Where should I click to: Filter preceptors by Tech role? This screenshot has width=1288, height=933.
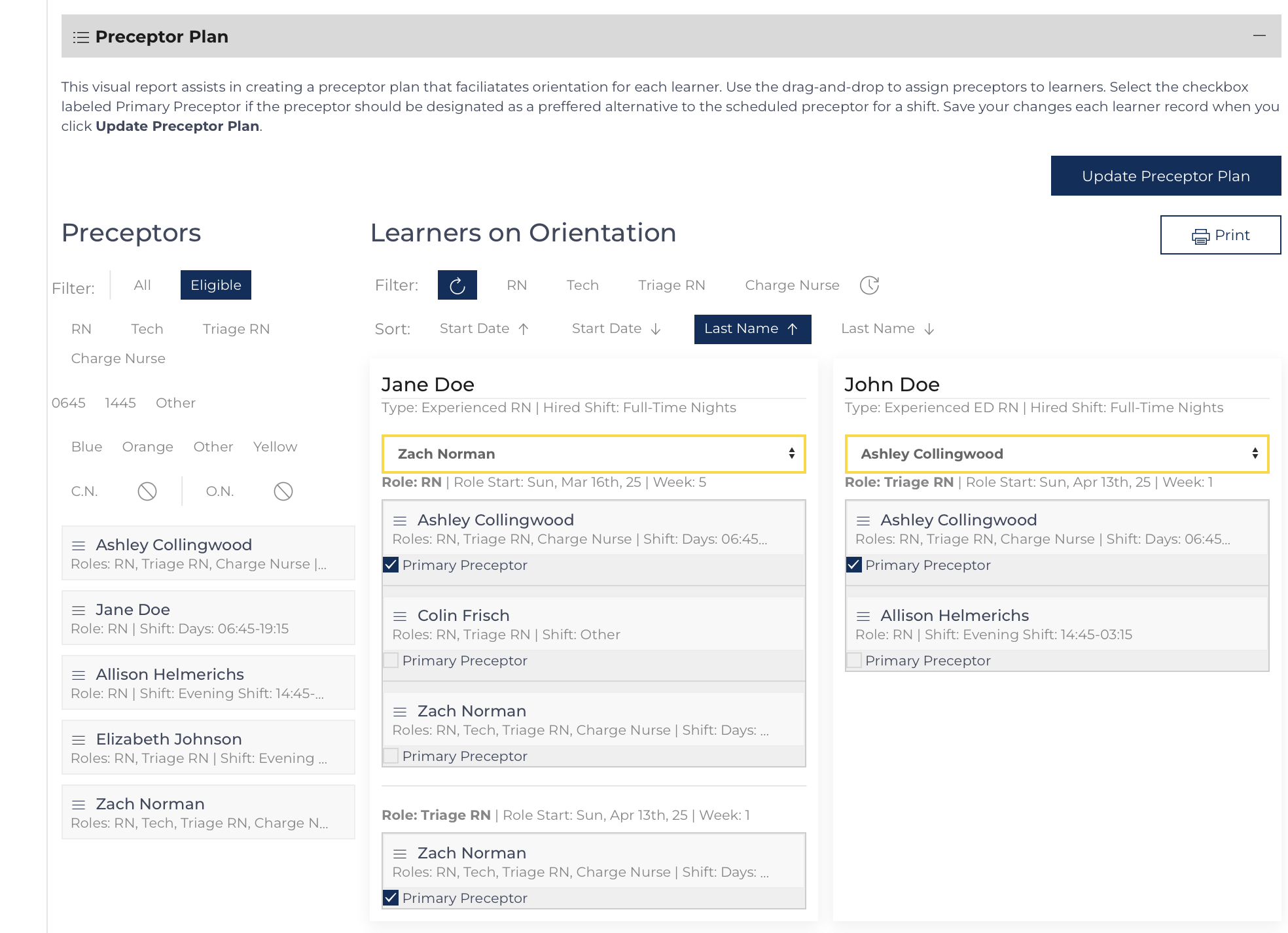tap(147, 329)
